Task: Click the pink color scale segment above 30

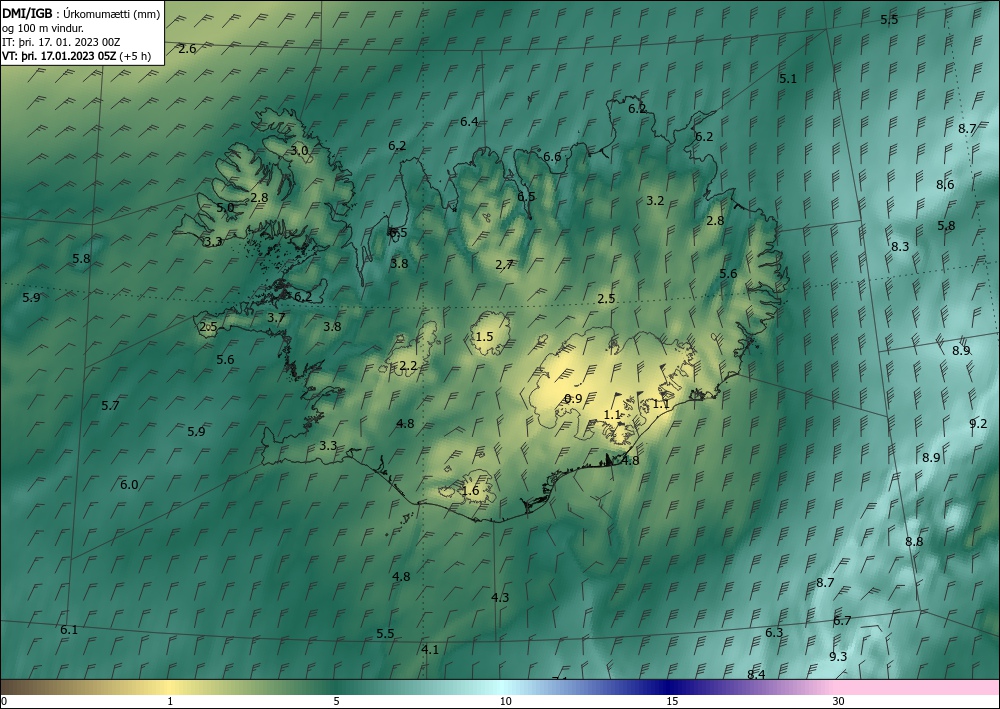Action: 918,687
